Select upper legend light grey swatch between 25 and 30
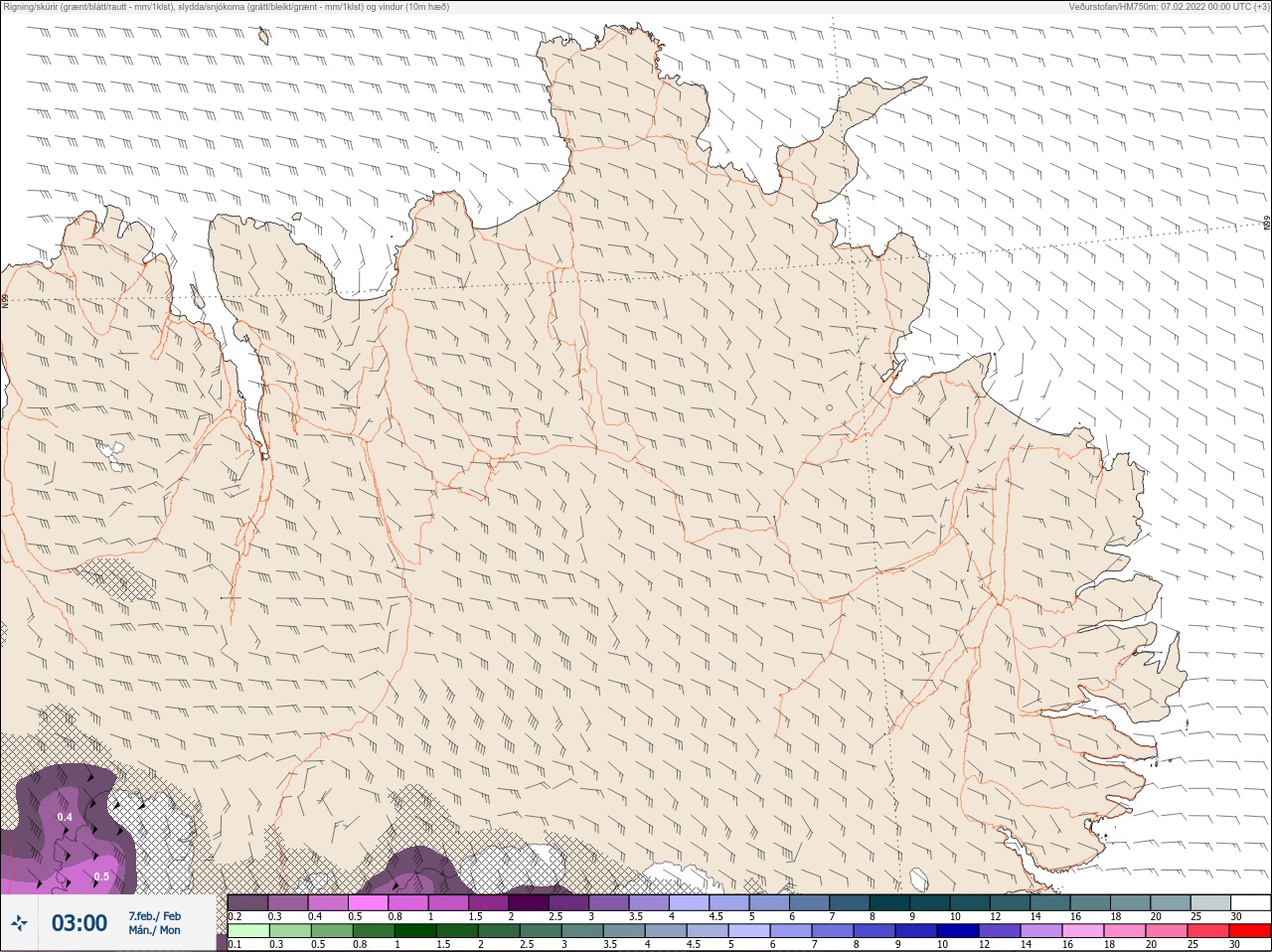Viewport: 1272px width, 952px height. coord(1210,902)
